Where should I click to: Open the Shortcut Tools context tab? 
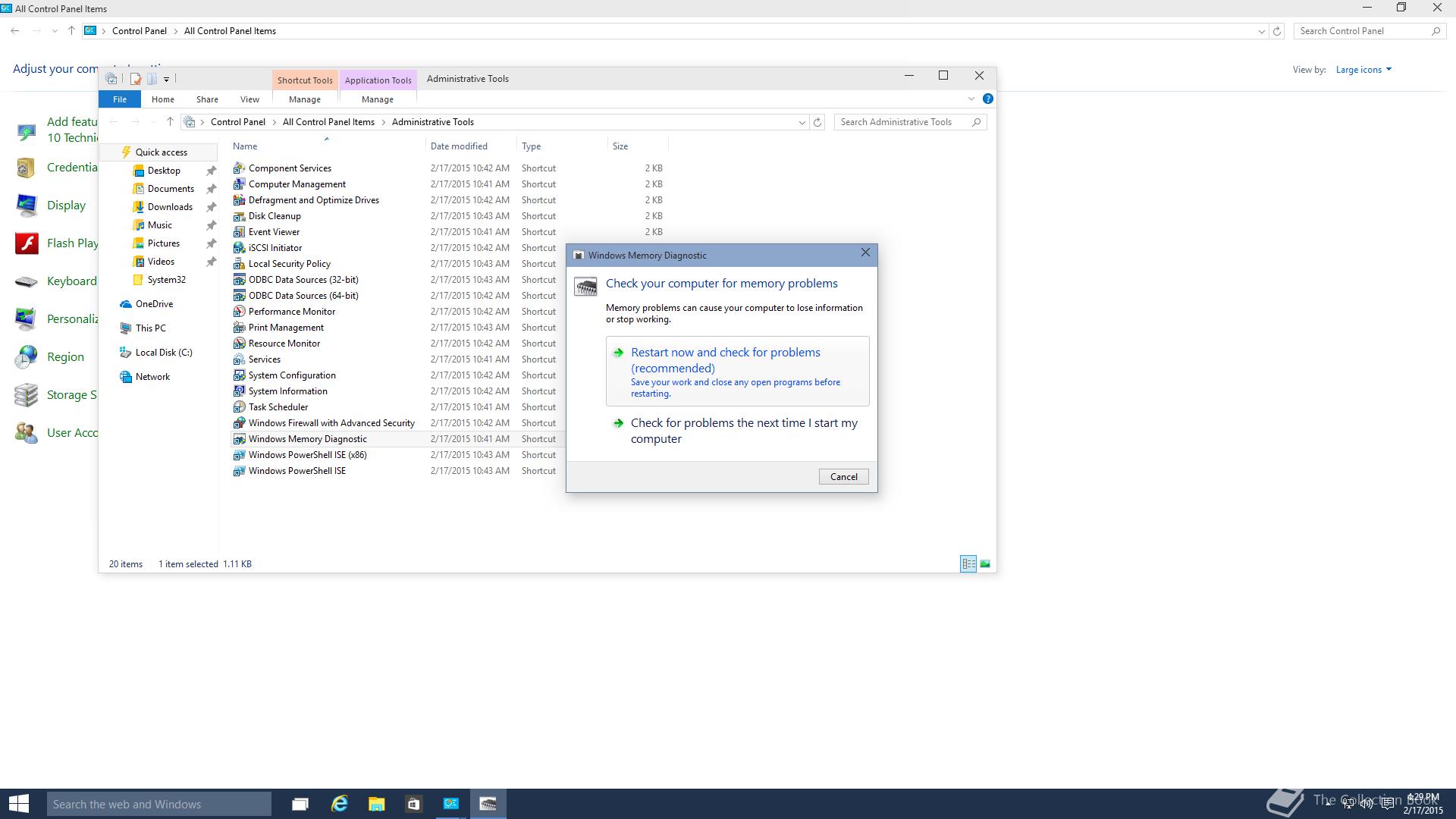305,80
